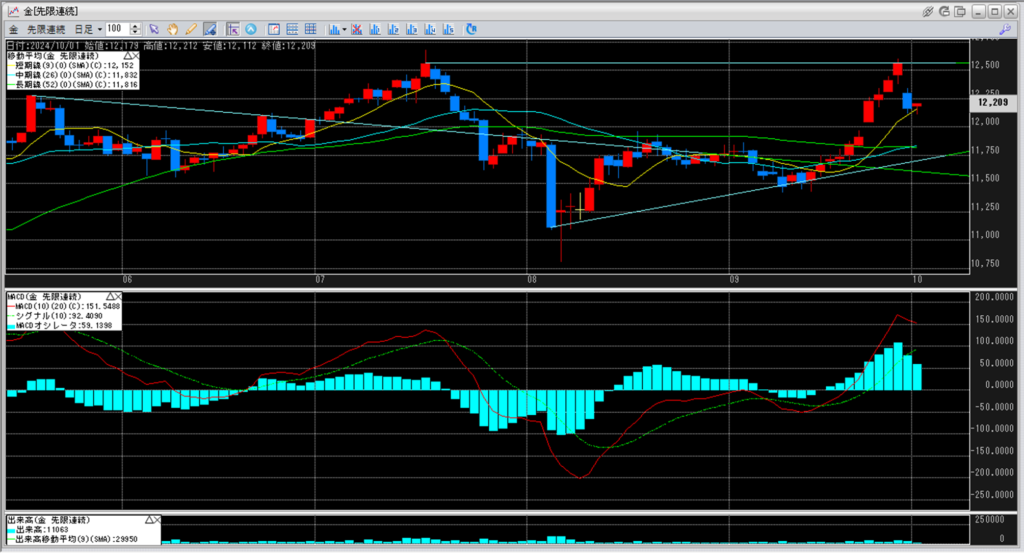Expand the bar chart type dropdown arrow
Screen dimensions: 1024x553
pos(344,29)
